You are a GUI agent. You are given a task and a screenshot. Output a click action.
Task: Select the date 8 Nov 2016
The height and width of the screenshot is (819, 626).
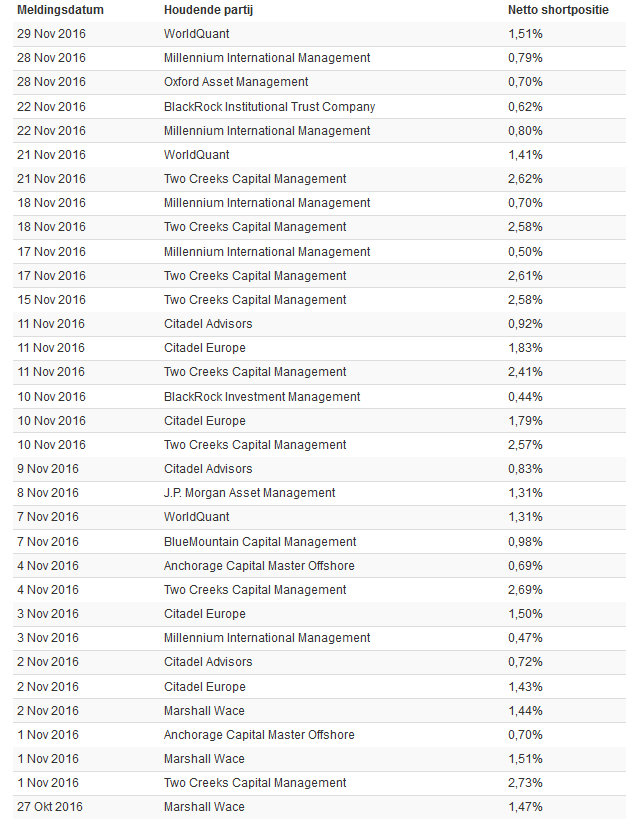pyautogui.click(x=48, y=493)
